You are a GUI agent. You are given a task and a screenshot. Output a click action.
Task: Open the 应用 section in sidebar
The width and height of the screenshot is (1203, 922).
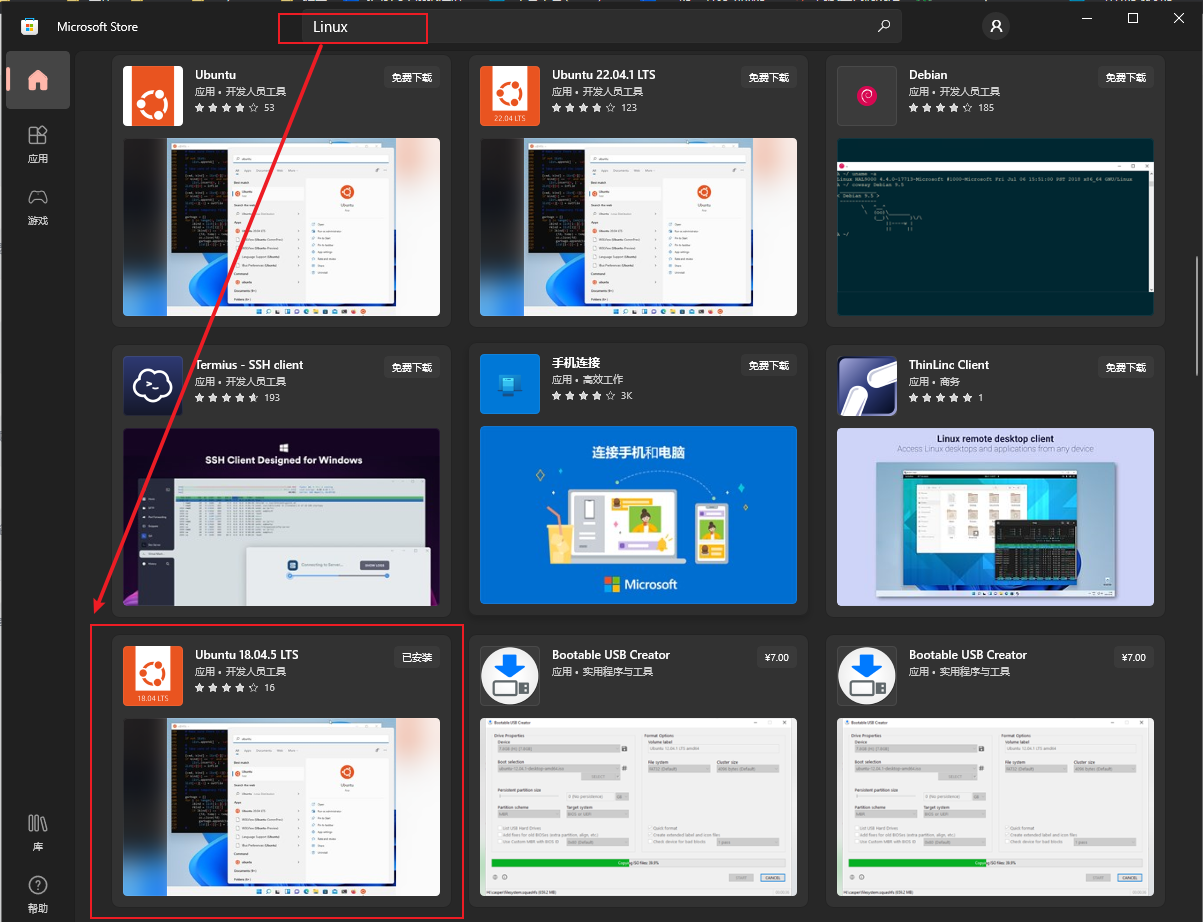38,144
